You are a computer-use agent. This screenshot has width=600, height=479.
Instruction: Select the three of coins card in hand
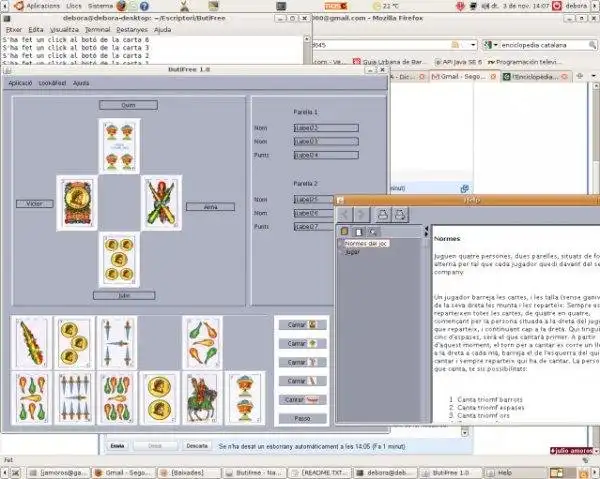tap(74, 343)
